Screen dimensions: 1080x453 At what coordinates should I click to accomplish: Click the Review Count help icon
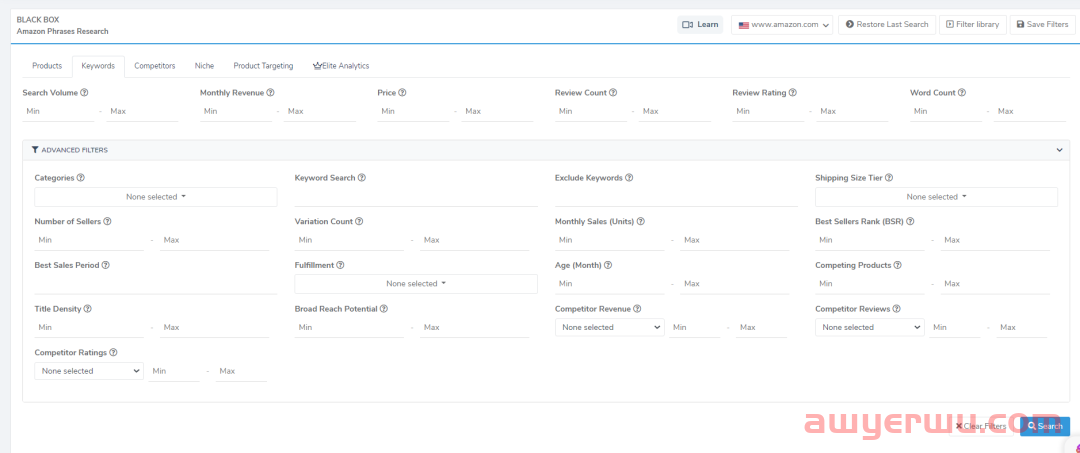click(613, 92)
